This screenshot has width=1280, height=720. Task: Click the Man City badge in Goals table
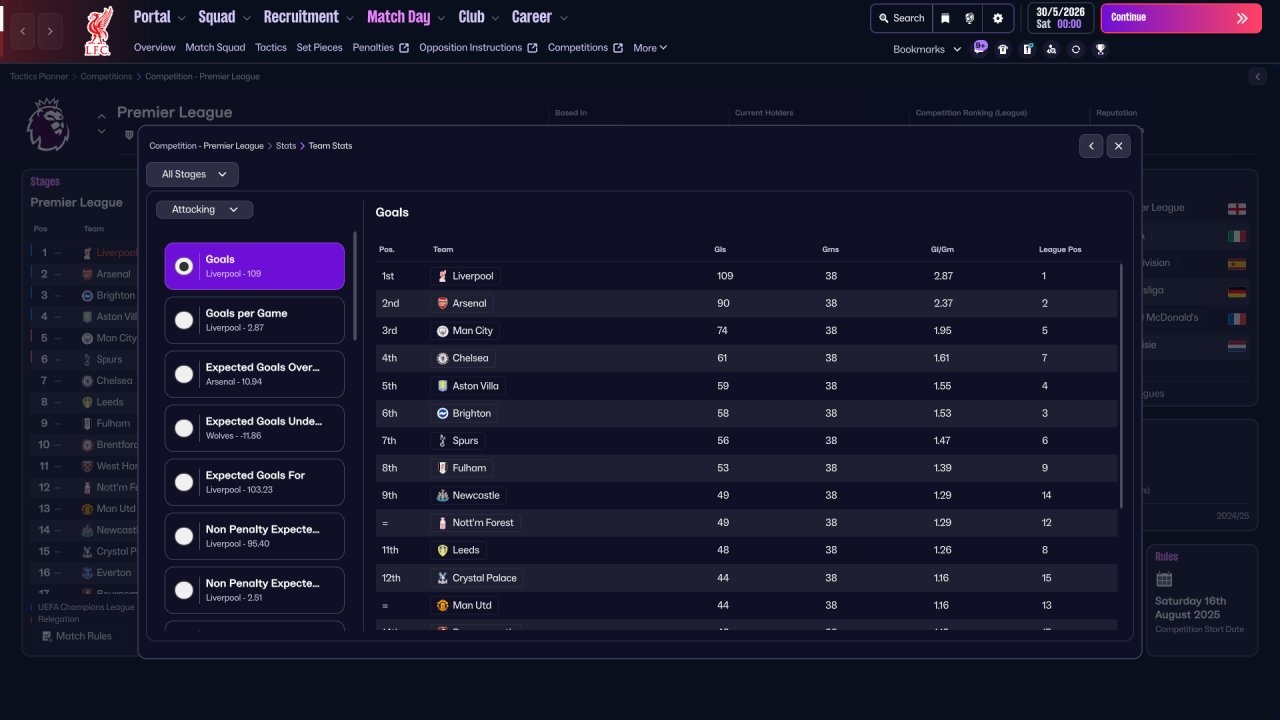click(x=442, y=331)
